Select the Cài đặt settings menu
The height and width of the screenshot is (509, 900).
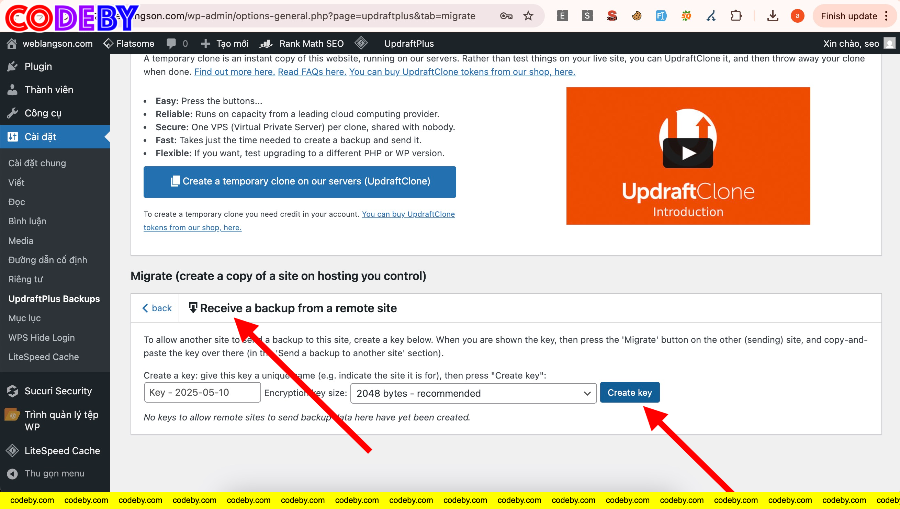pos(55,137)
